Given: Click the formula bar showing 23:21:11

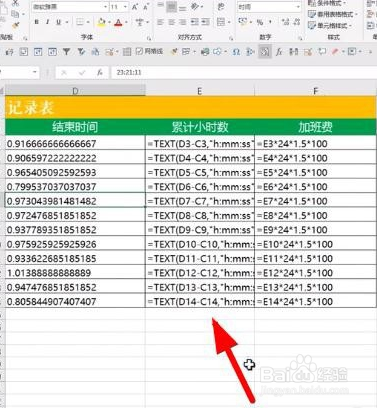Looking at the screenshot, I should 244,72.
